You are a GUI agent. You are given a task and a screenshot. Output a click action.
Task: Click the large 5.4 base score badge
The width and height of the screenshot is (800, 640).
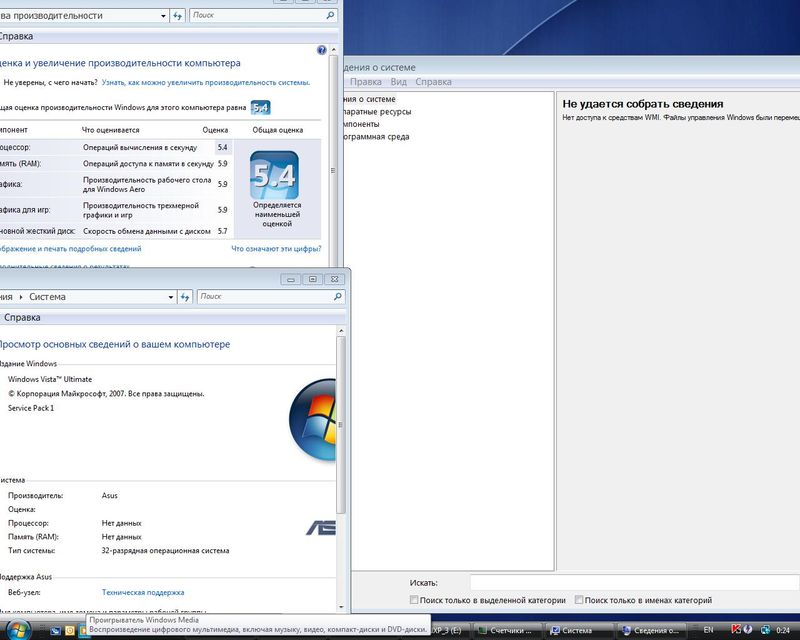[x=273, y=175]
